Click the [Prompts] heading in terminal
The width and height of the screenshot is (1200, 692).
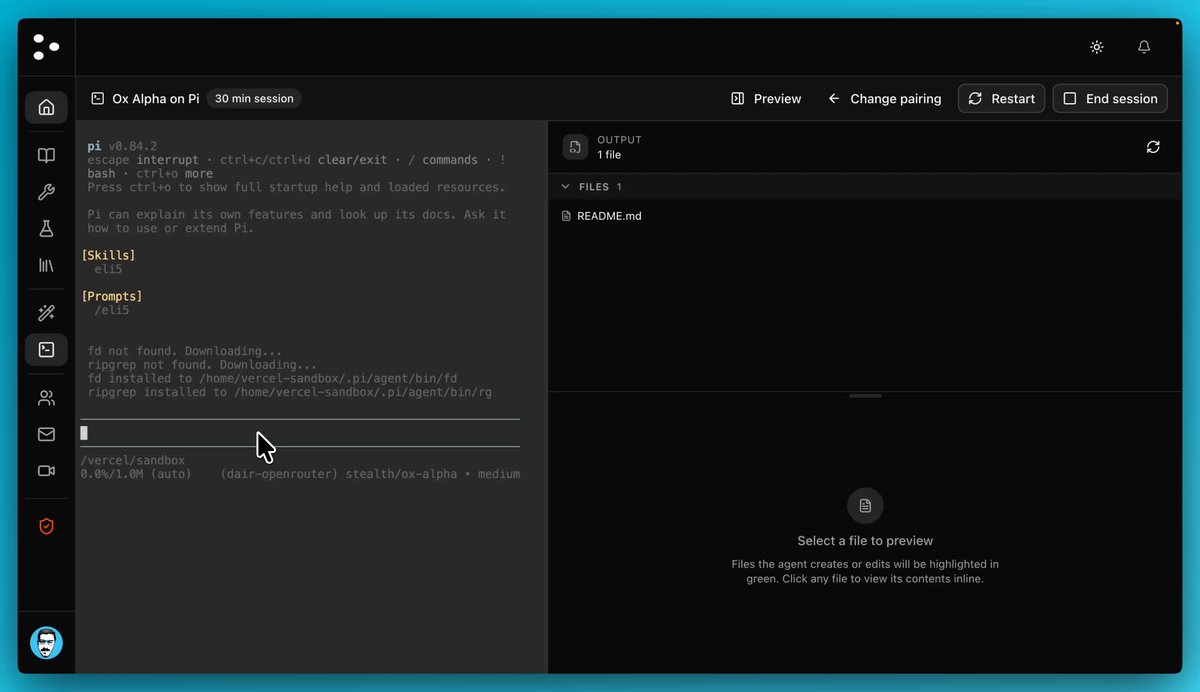[111, 296]
